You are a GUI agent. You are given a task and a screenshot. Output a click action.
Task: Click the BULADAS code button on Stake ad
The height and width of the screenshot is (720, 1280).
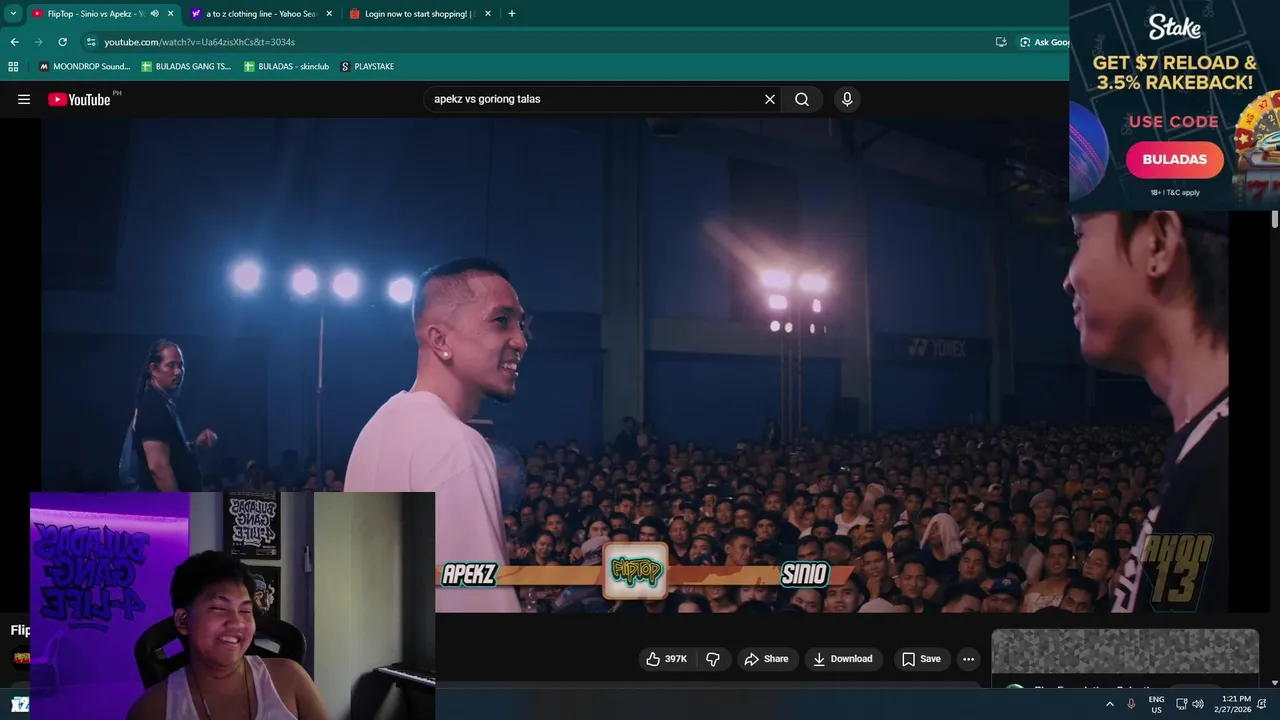coord(1175,159)
